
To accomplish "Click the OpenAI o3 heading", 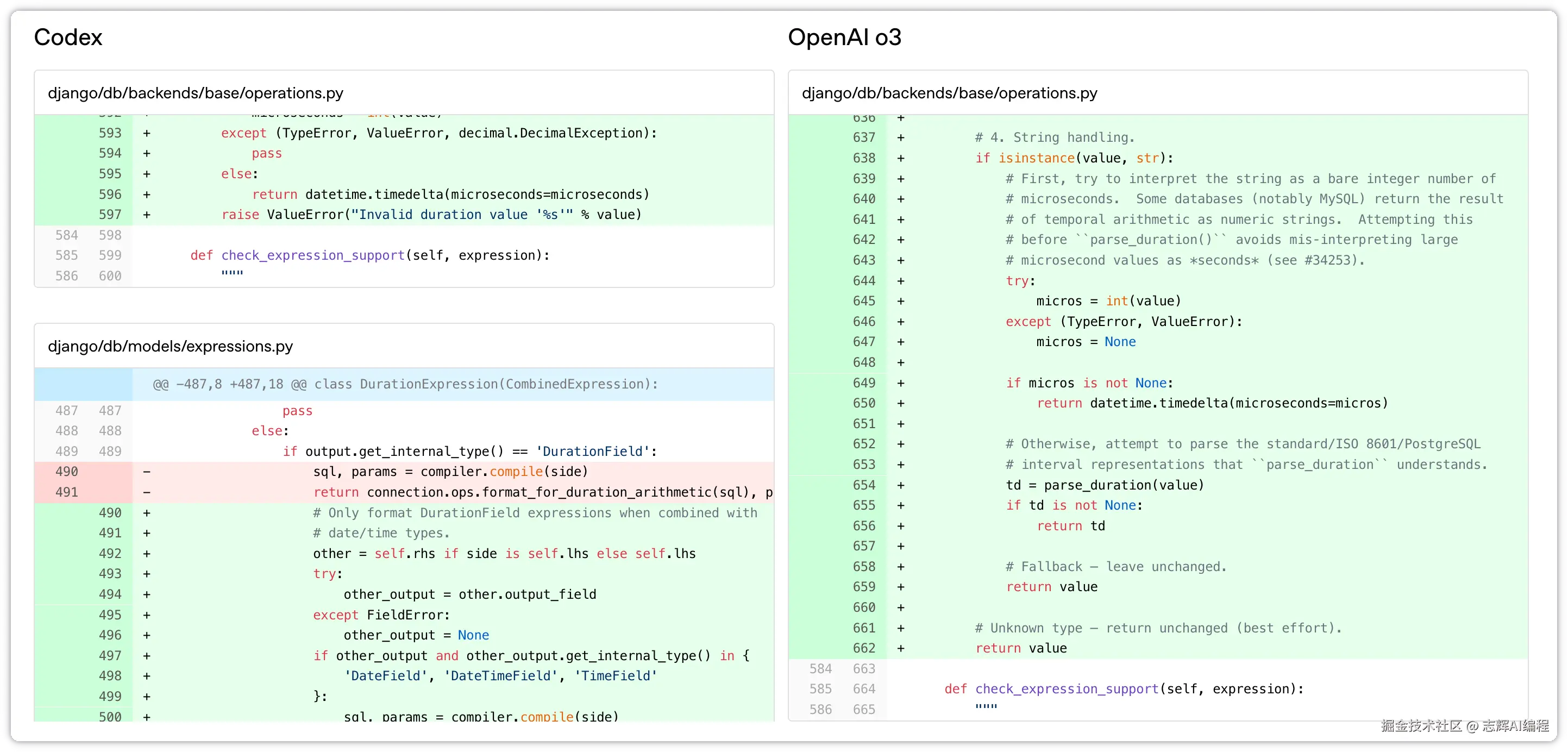I will (844, 37).
